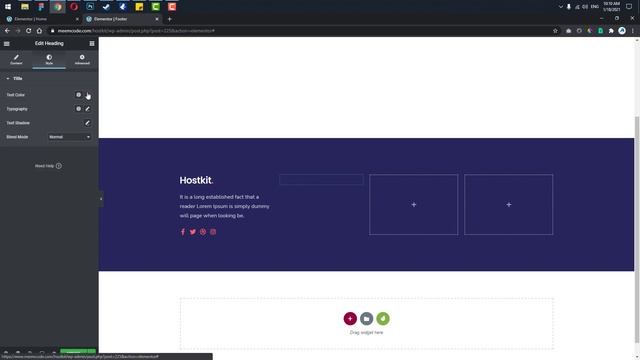Click the green Envato elements button
This screenshot has width=640, height=360.
click(x=383, y=318)
